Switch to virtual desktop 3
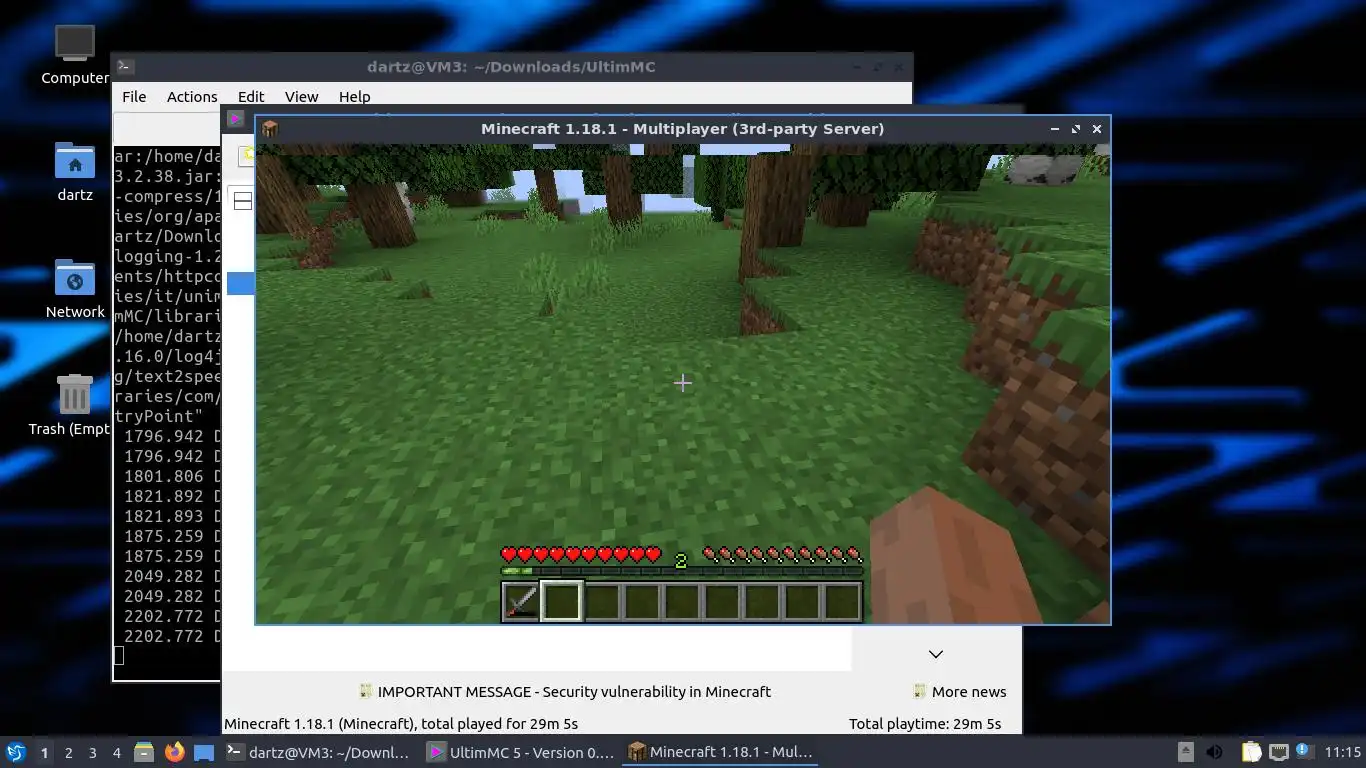Viewport: 1366px width, 768px height. pyautogui.click(x=92, y=752)
